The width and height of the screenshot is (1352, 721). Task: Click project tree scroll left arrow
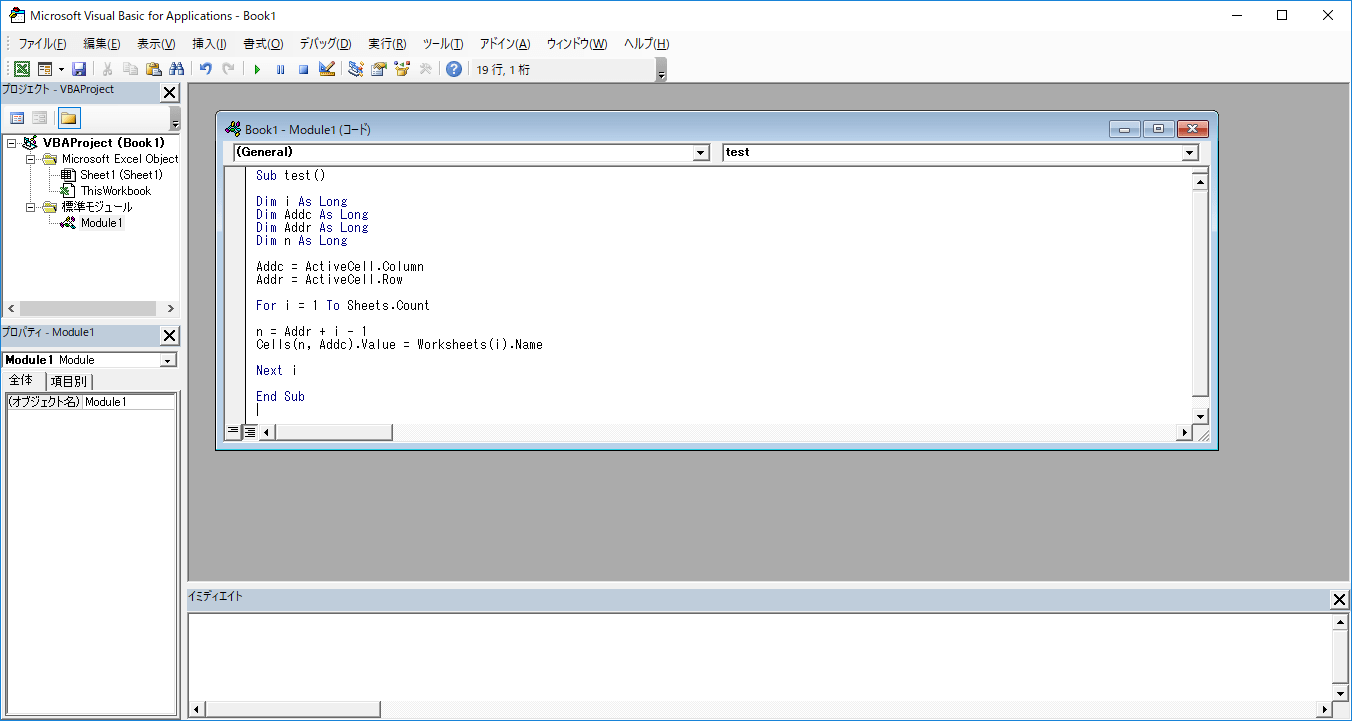click(11, 309)
